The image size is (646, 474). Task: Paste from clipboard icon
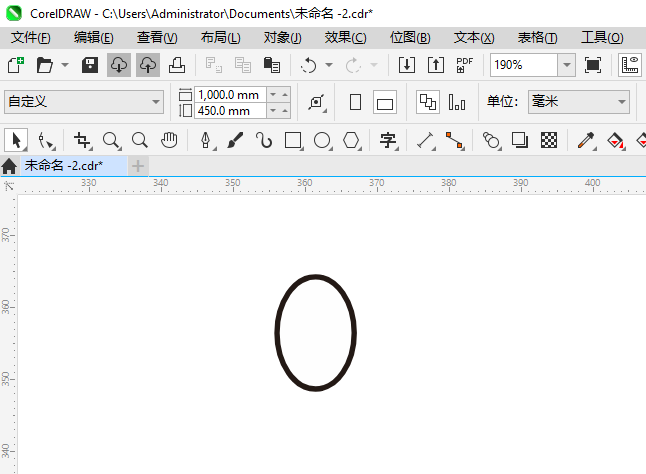[272, 65]
